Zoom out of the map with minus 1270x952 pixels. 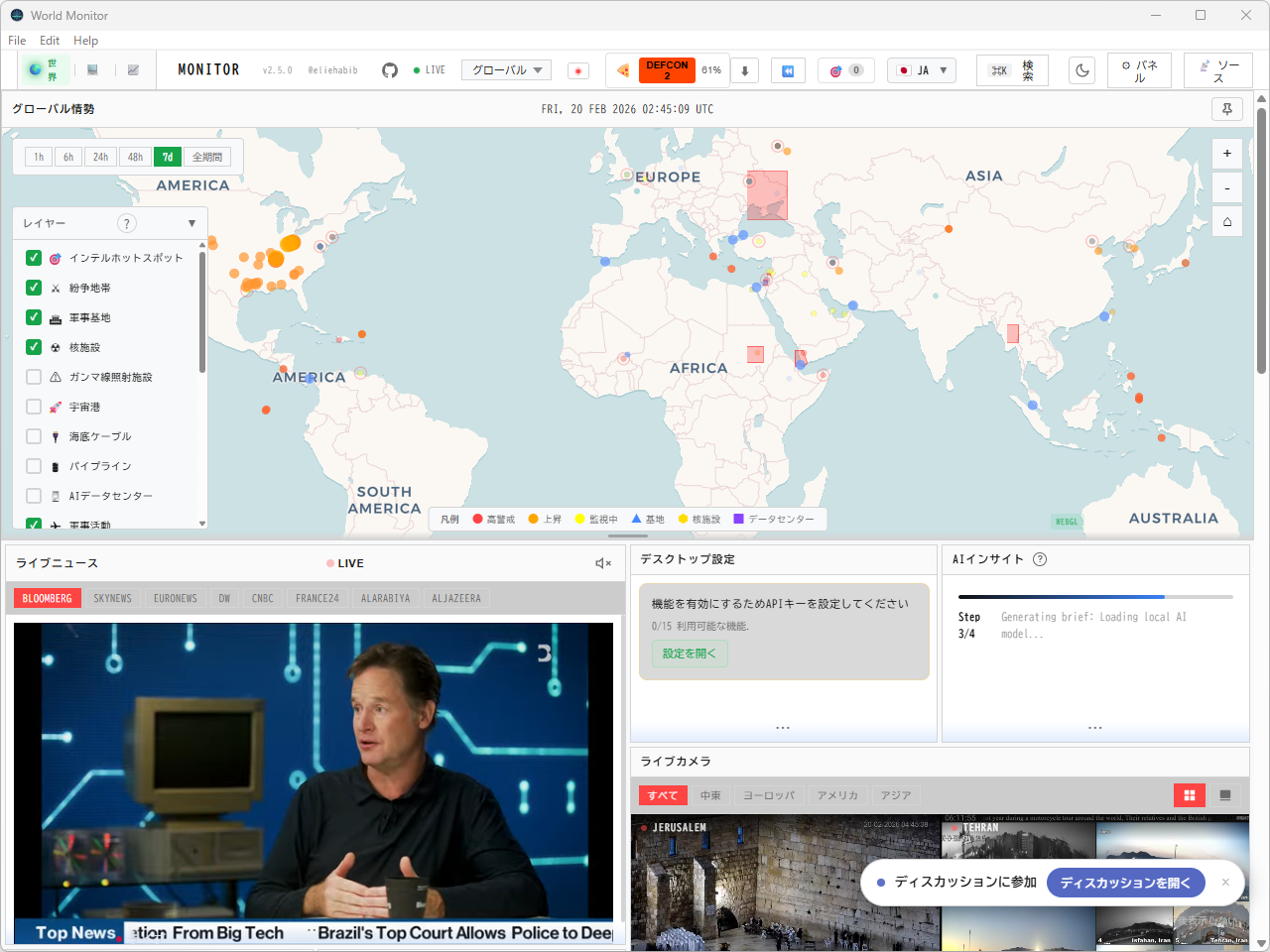1227,187
